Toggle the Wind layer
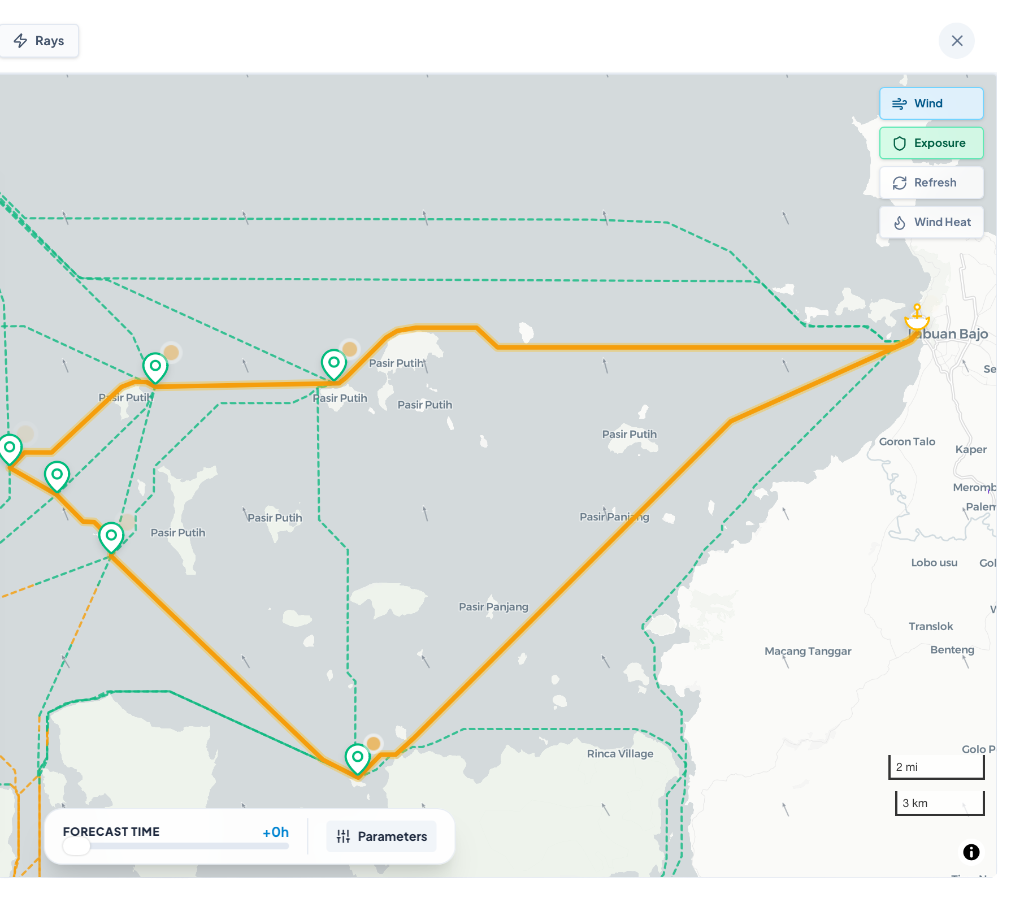Screen dimensions: 1024x903 (x=931, y=103)
